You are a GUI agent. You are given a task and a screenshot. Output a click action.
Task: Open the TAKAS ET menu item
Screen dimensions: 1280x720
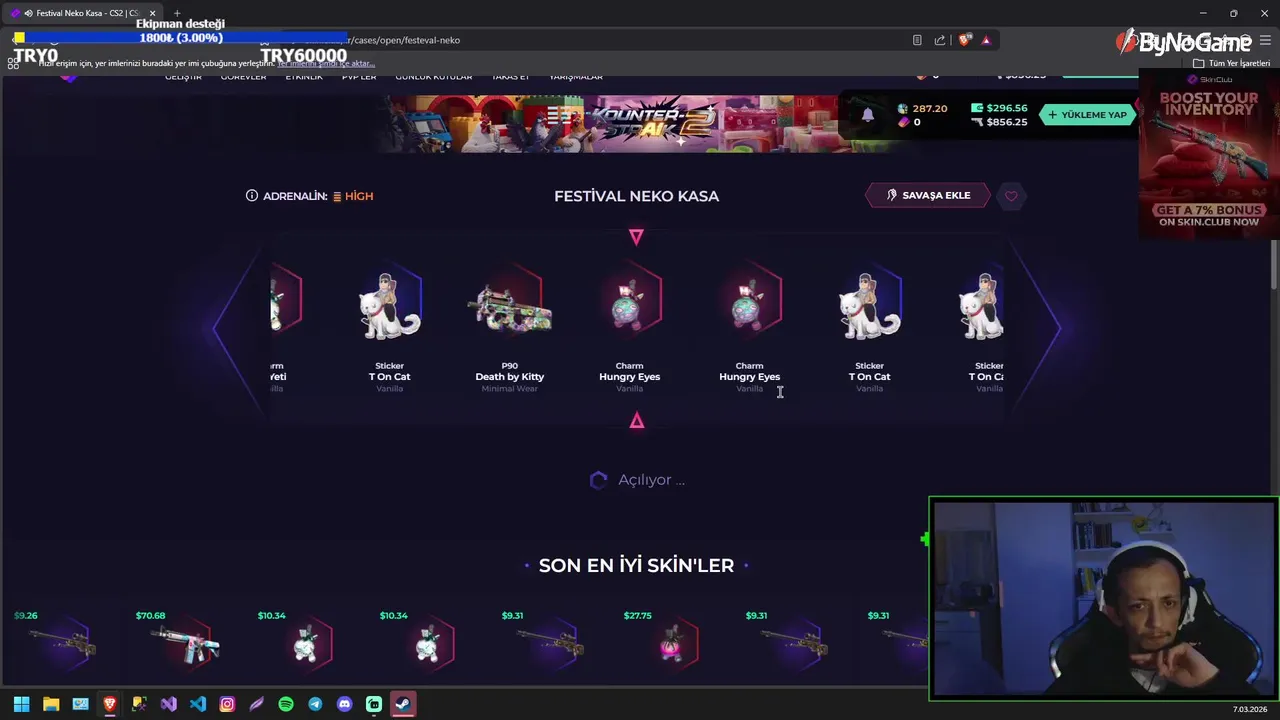(510, 77)
